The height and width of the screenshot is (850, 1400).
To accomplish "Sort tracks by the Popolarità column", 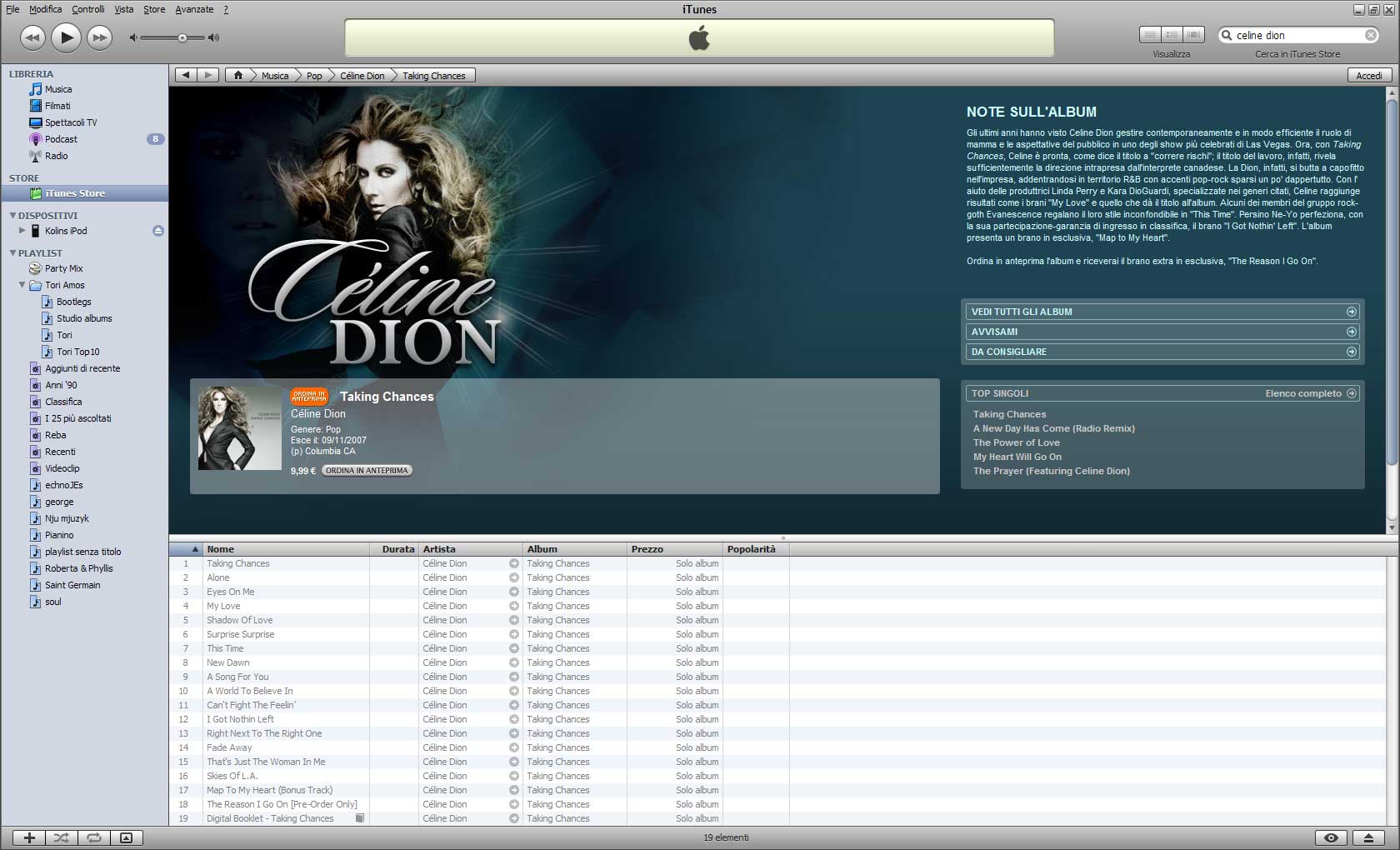I will [755, 549].
